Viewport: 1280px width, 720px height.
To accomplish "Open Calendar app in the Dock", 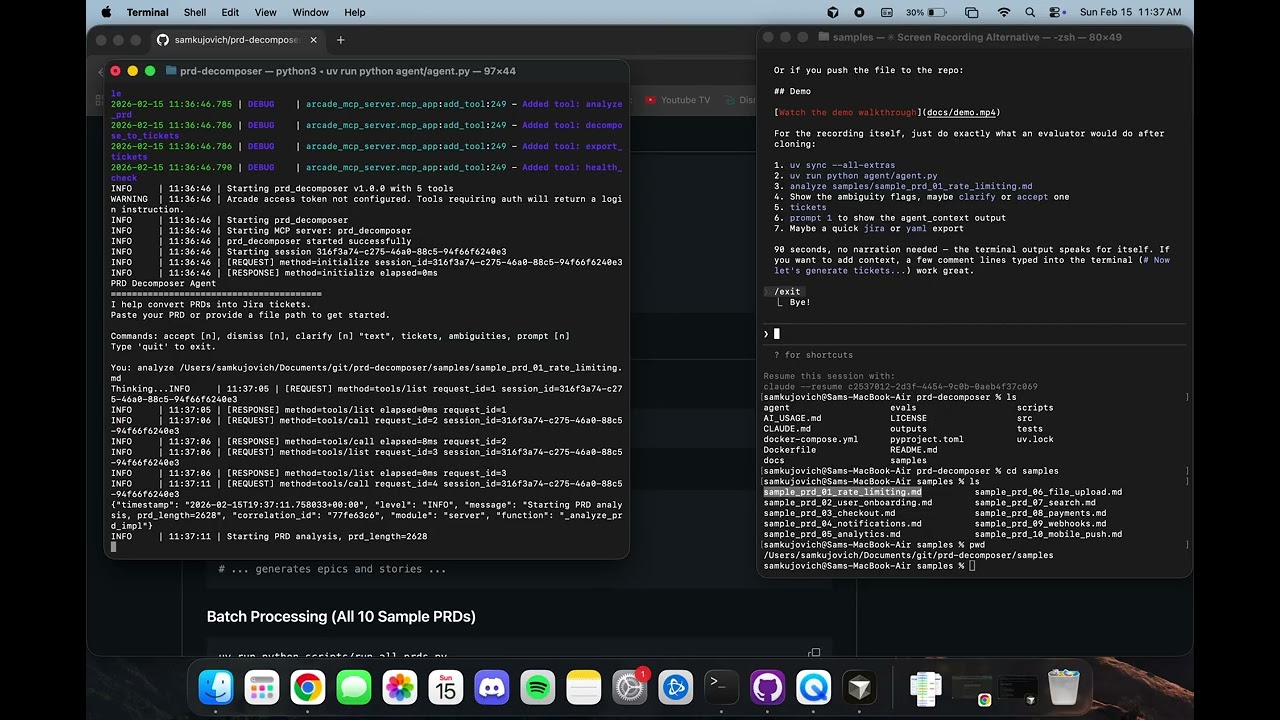I will point(446,687).
